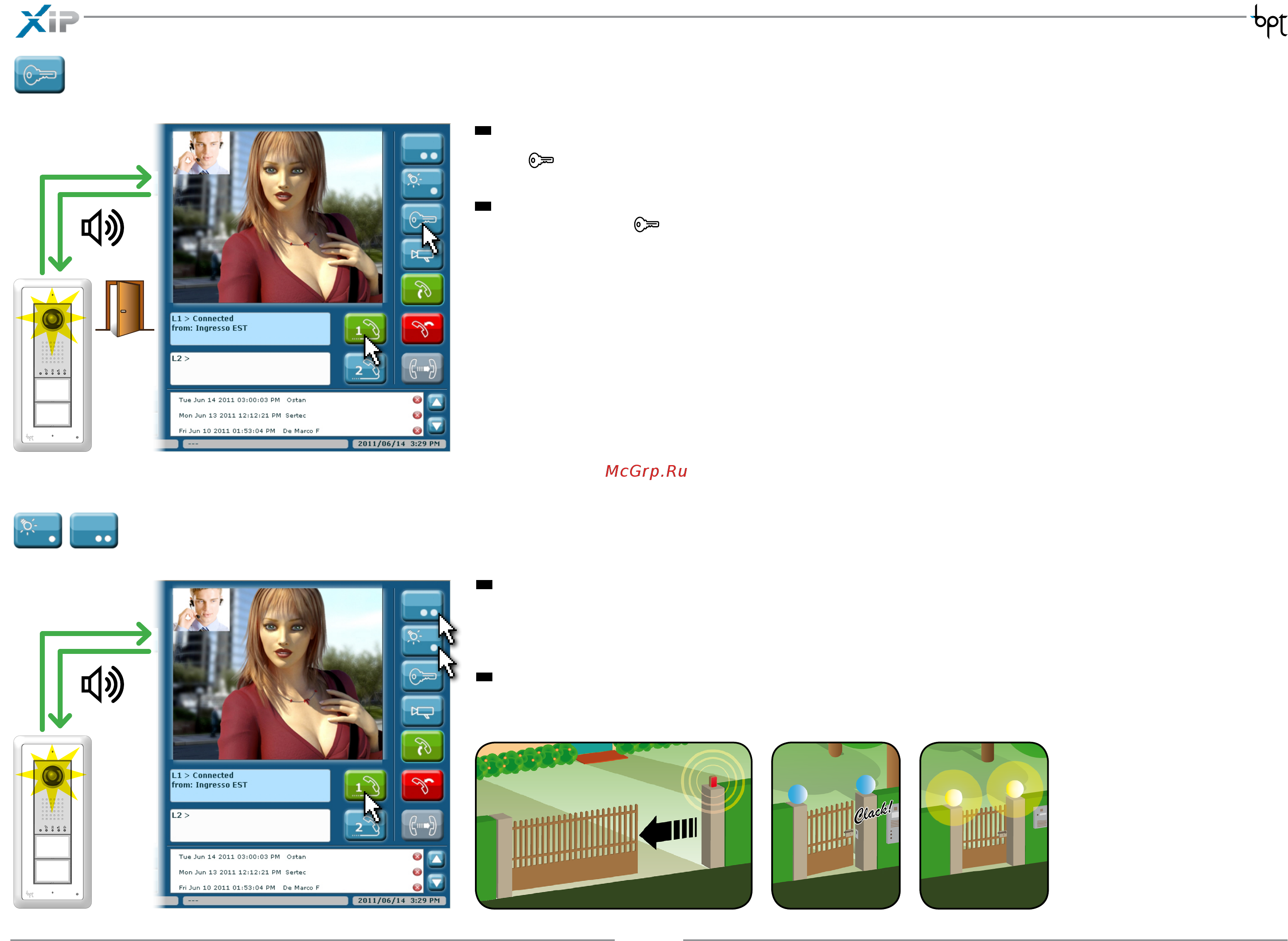The image size is (1288, 941).
Task: Click the operator thumbnail video in the lower screenshot
Action: pos(201,609)
